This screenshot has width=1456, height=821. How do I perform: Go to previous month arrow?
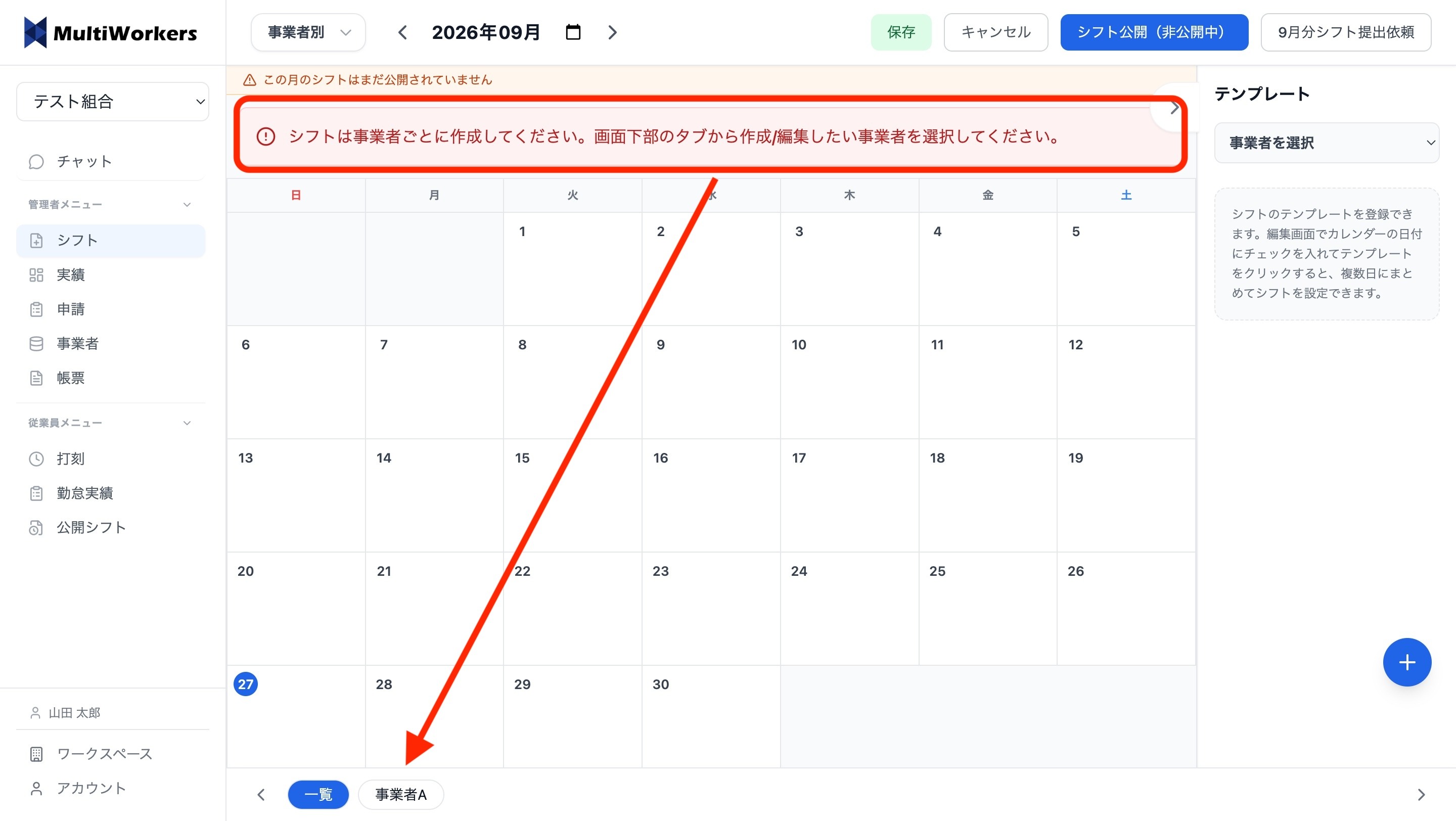(x=402, y=32)
